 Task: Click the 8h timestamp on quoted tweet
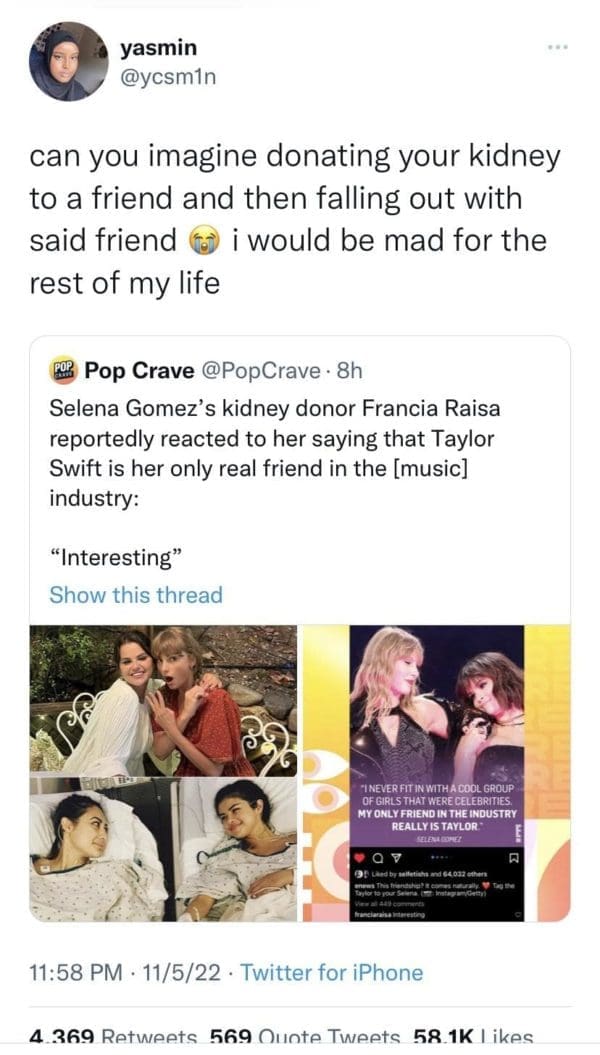[x=346, y=371]
